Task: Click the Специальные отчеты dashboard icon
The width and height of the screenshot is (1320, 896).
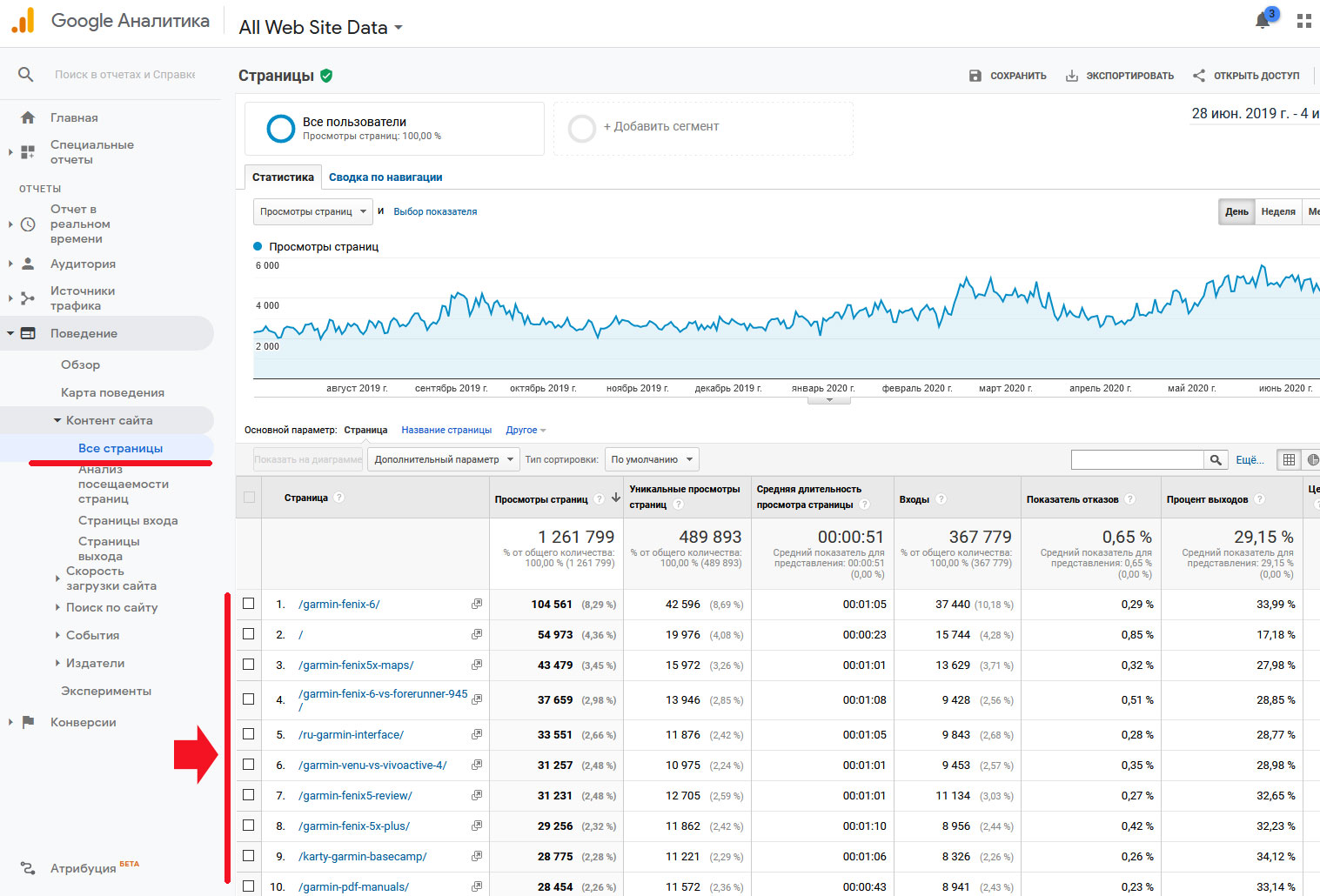Action: coord(28,152)
